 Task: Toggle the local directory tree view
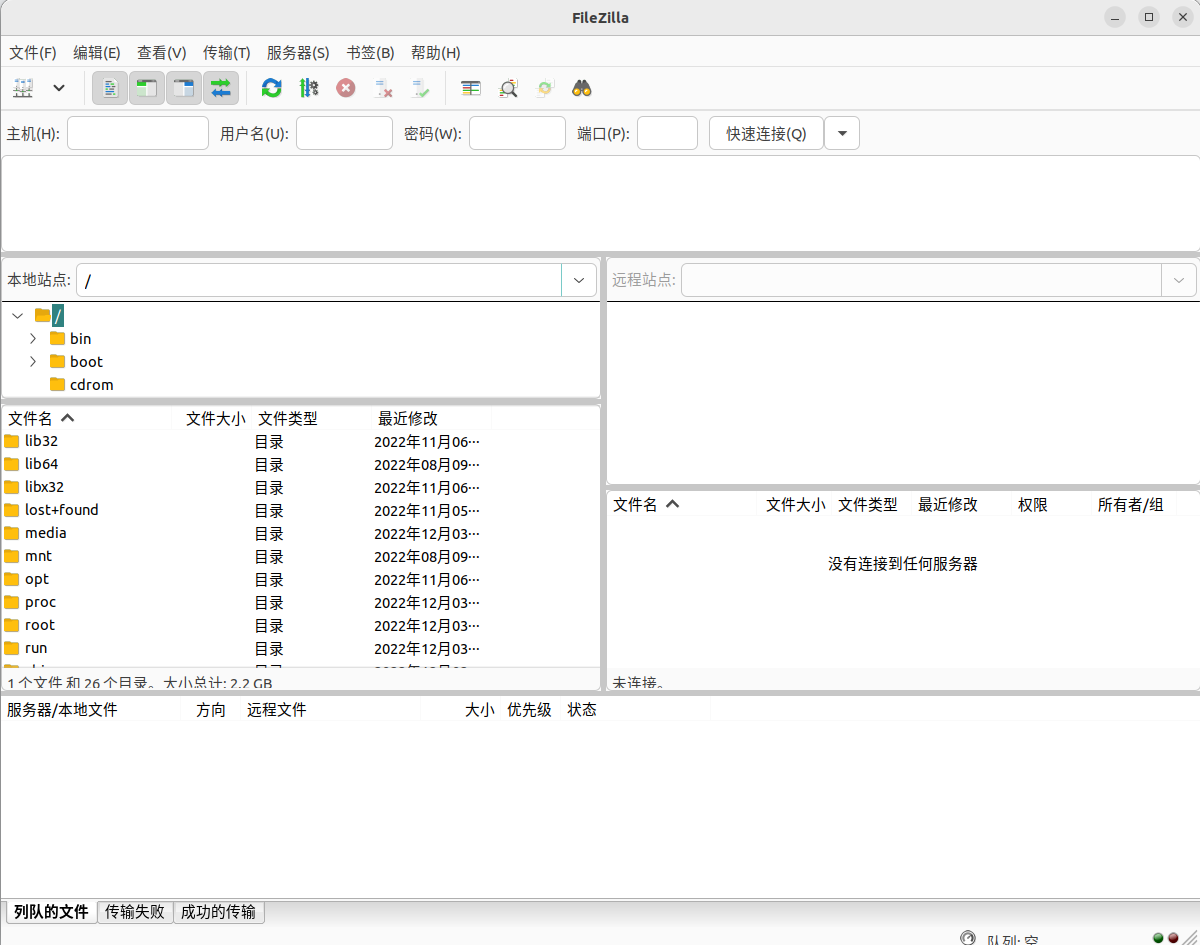tap(147, 88)
